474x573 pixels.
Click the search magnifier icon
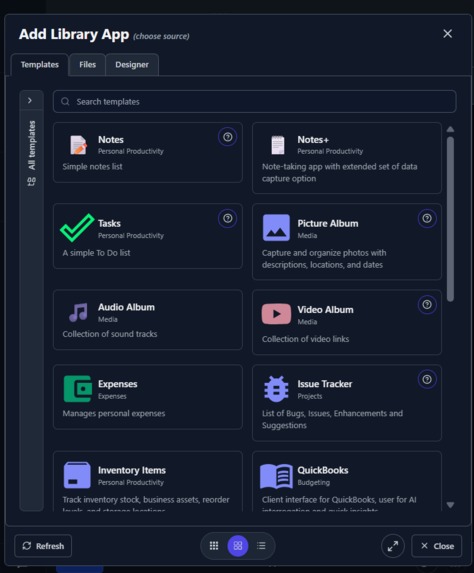point(65,102)
